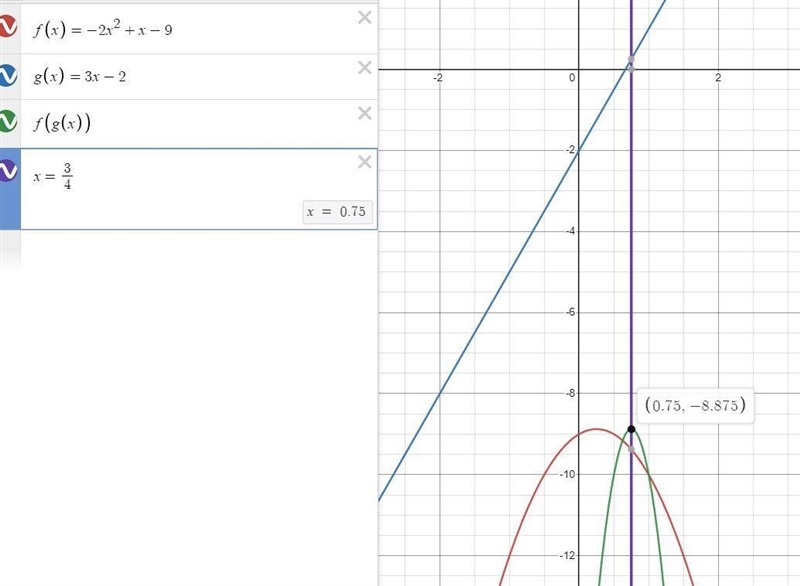Hide the green f(g(x)) graph
Image resolution: width=800 pixels, height=586 pixels.
(7, 121)
